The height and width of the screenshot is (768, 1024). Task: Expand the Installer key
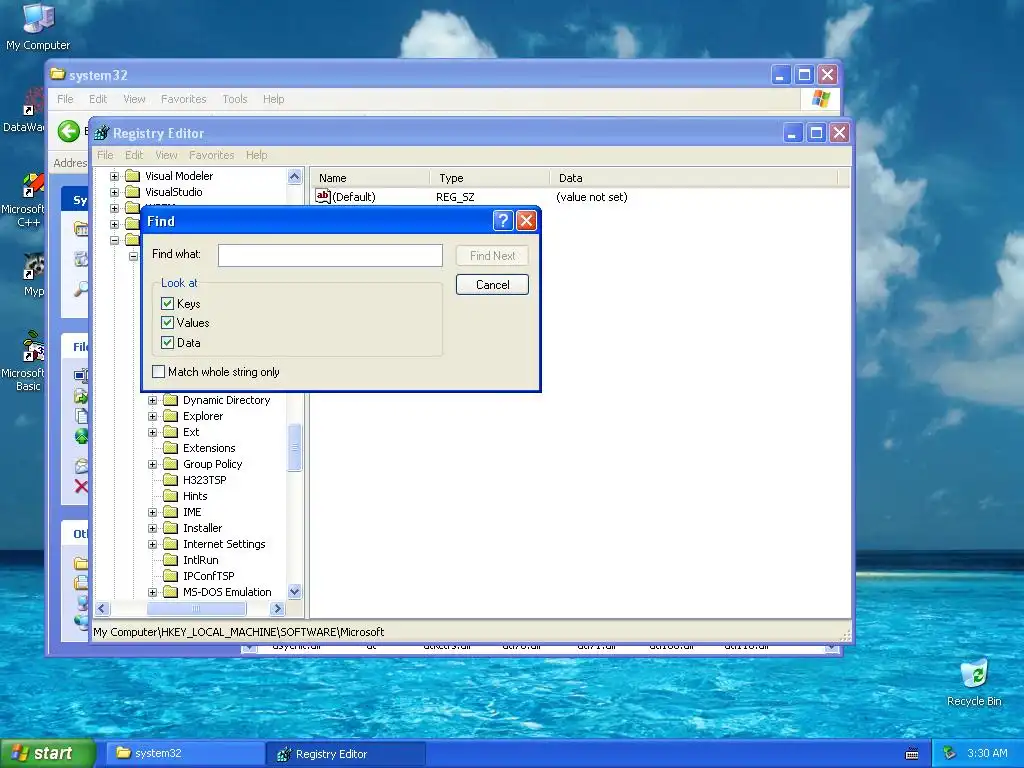click(152, 528)
